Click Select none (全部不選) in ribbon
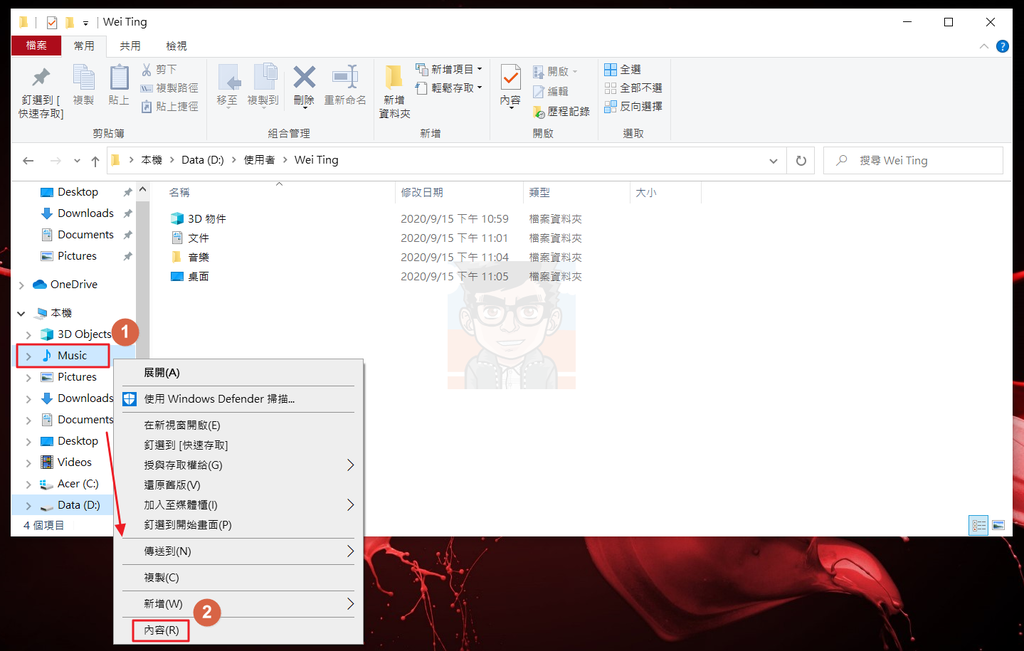Screen dimensions: 1024x651 [x=633, y=87]
